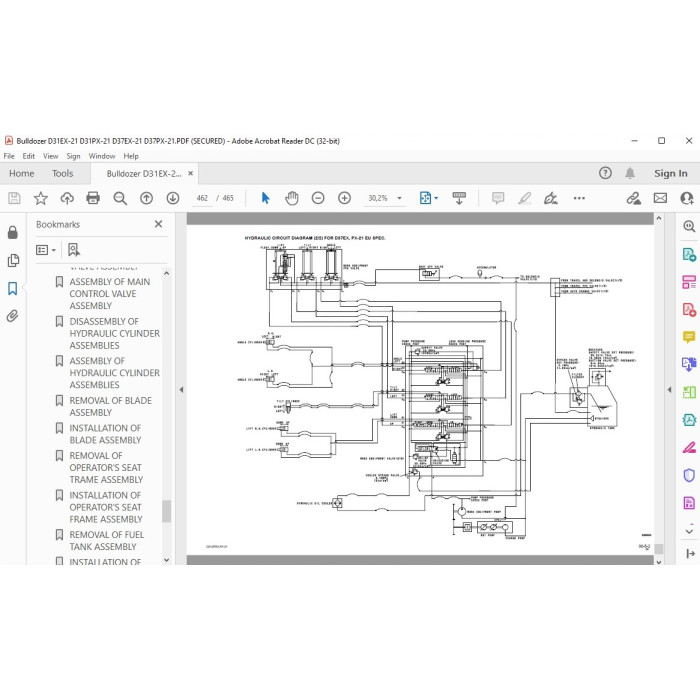Add a star to this file
Viewport: 700px width, 700px height.
(x=41, y=198)
